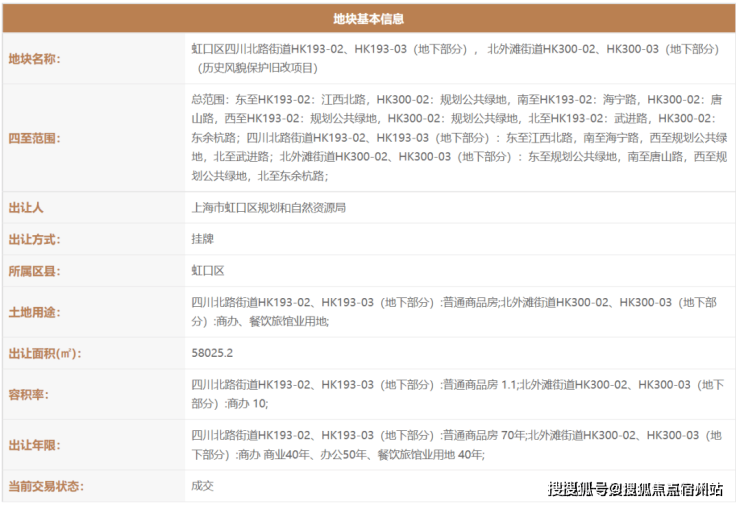Click the 当前交易状态 row label

pos(47,486)
